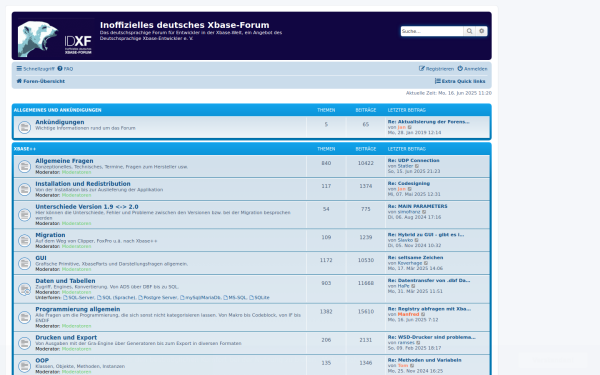Click the search magnifier button

pyautogui.click(x=469, y=31)
